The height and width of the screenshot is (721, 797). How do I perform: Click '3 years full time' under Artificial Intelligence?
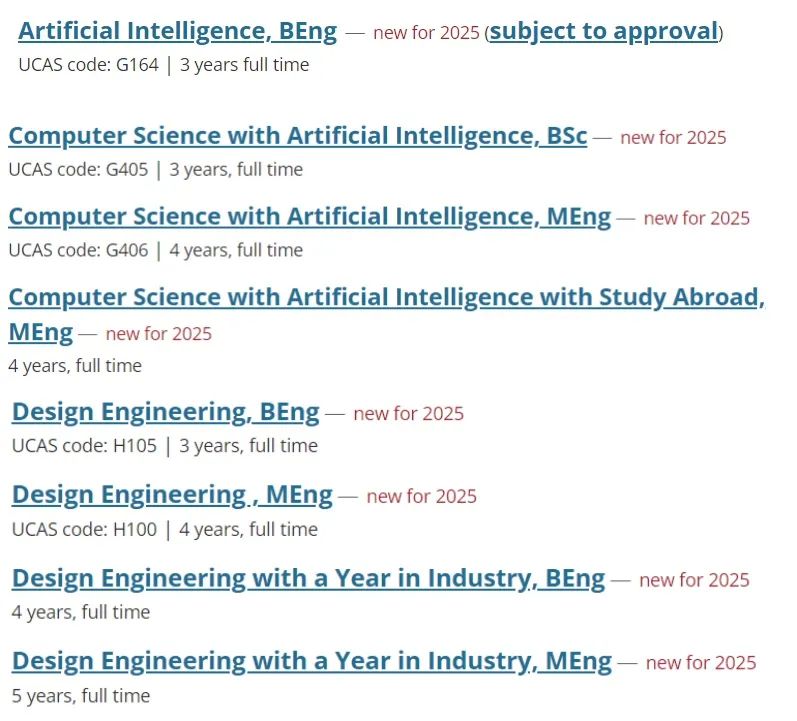(x=244, y=65)
